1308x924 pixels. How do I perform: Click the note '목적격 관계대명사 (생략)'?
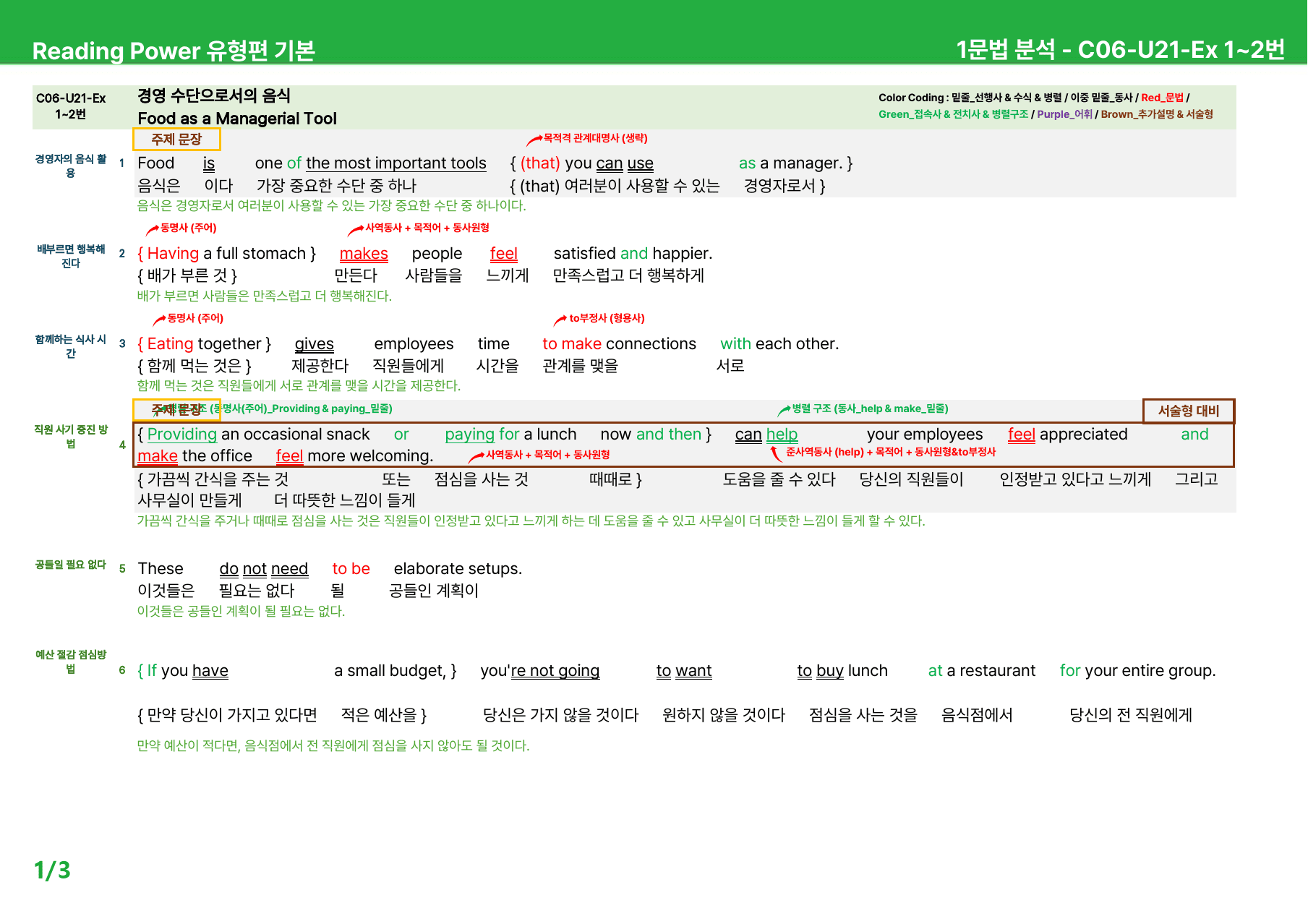(x=595, y=138)
